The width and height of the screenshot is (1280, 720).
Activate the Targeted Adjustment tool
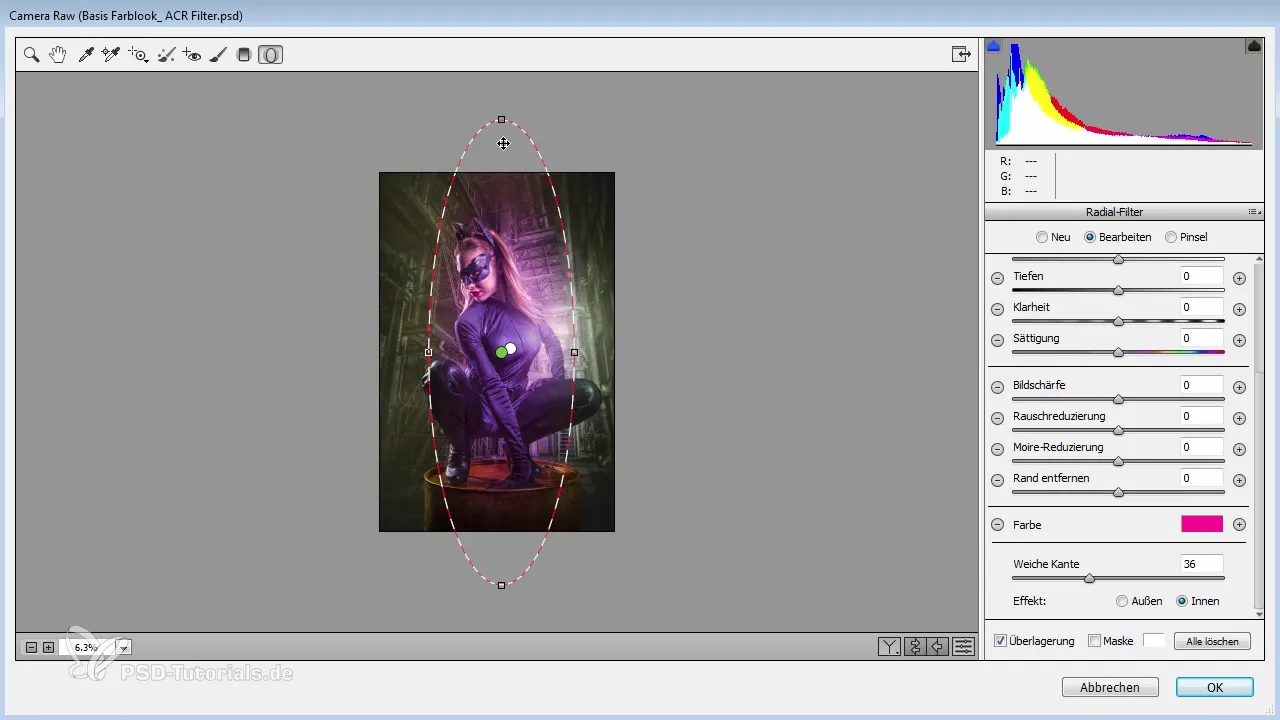click(x=138, y=55)
